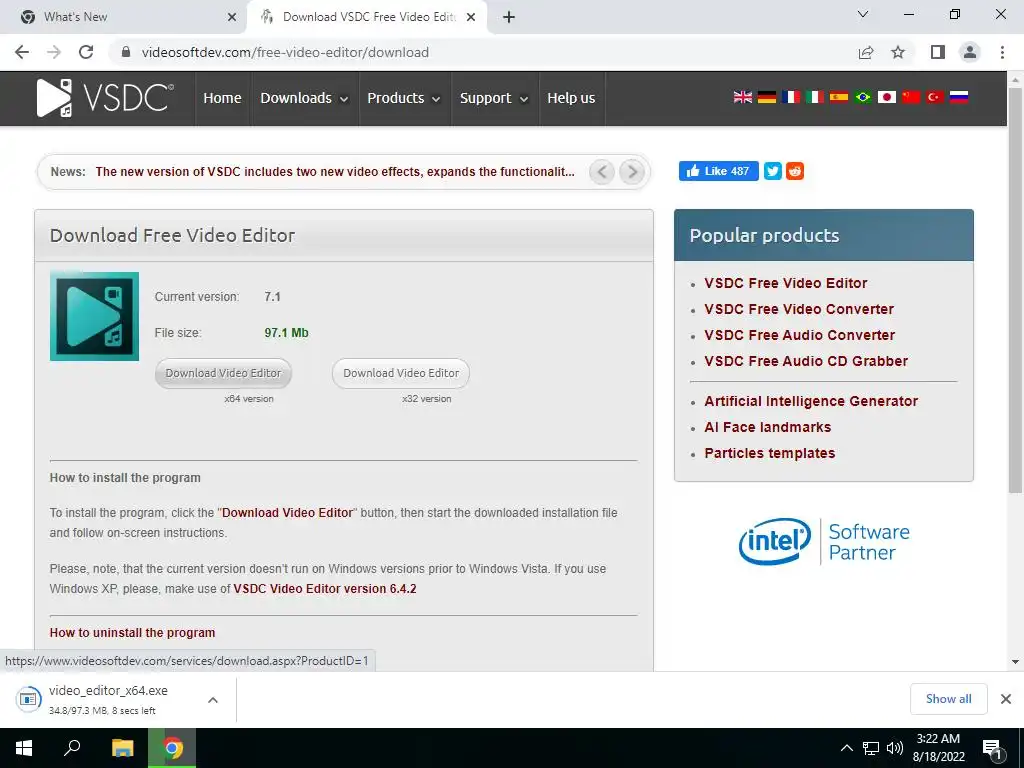Open AI Face landmarks link
This screenshot has height=768, width=1024.
click(767, 427)
